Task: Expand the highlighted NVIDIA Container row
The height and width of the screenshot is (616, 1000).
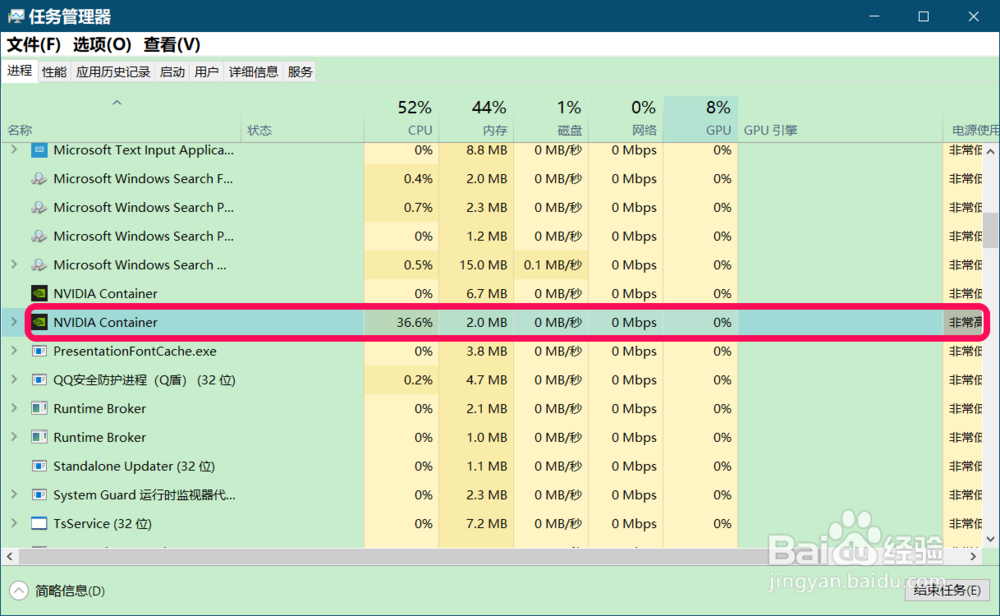Action: (x=14, y=321)
